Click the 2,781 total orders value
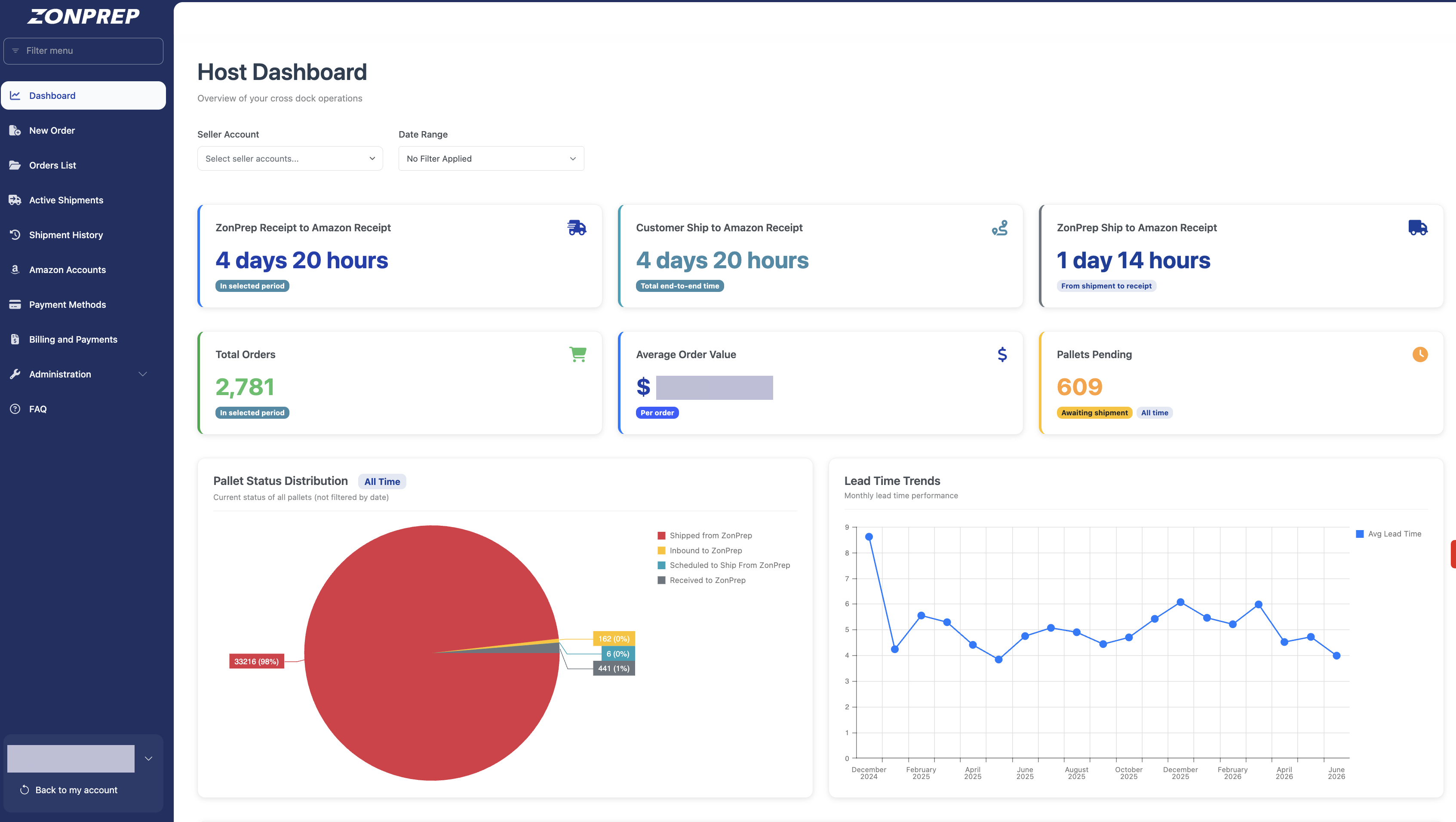The image size is (1456, 822). tap(245, 387)
